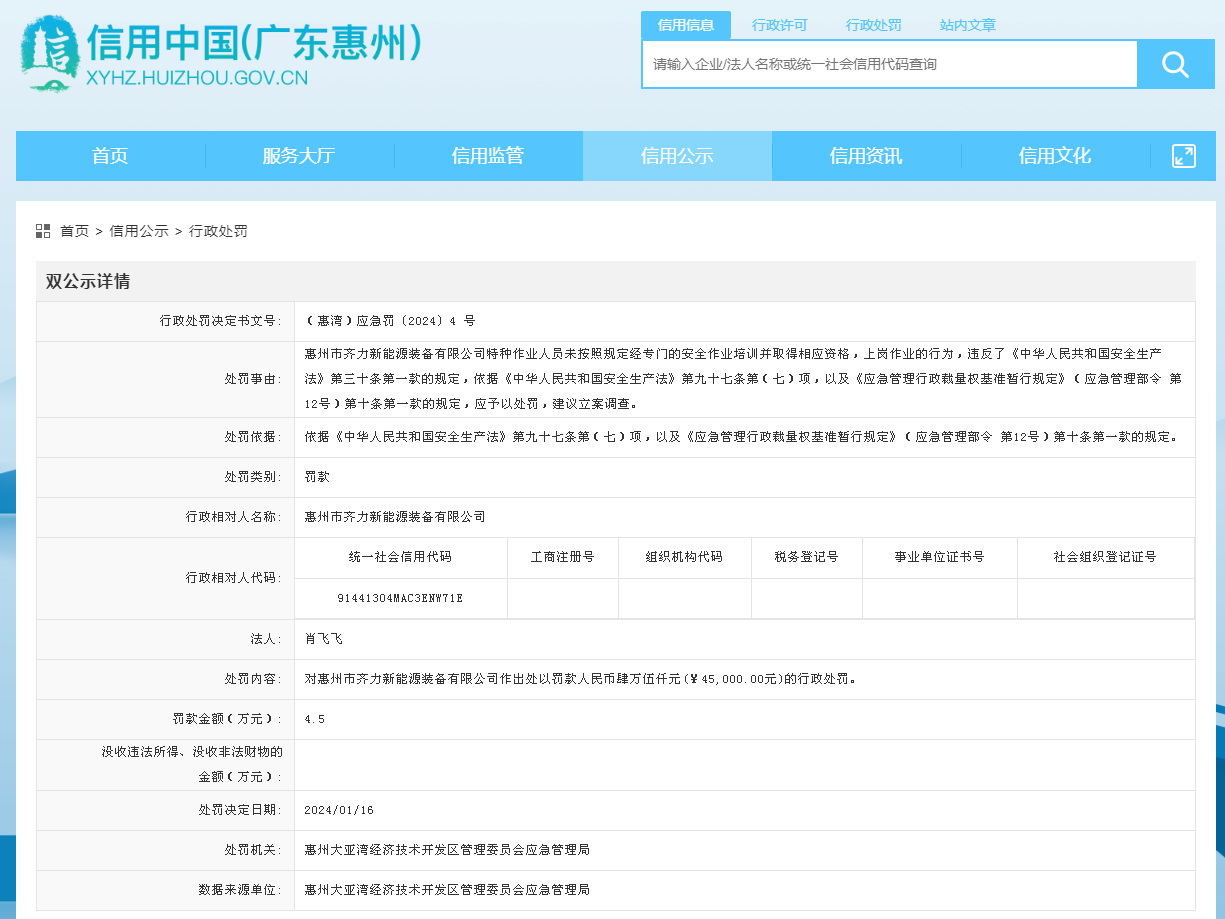Click the 行政处罚 breadcrumb link

[218, 231]
